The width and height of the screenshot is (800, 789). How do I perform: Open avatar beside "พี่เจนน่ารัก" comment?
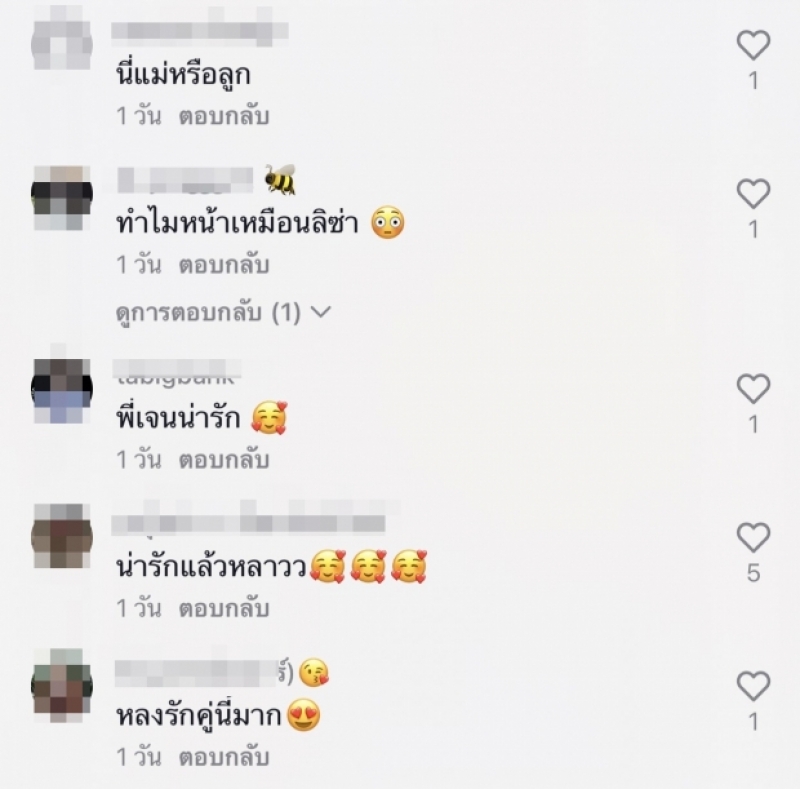pos(62,390)
